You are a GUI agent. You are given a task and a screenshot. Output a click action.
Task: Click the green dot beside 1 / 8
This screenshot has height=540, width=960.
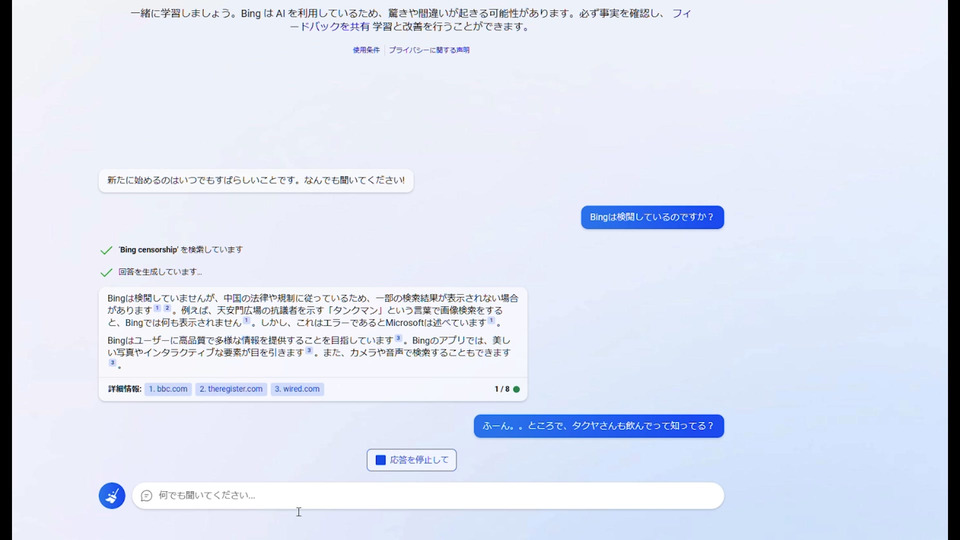[x=517, y=389]
